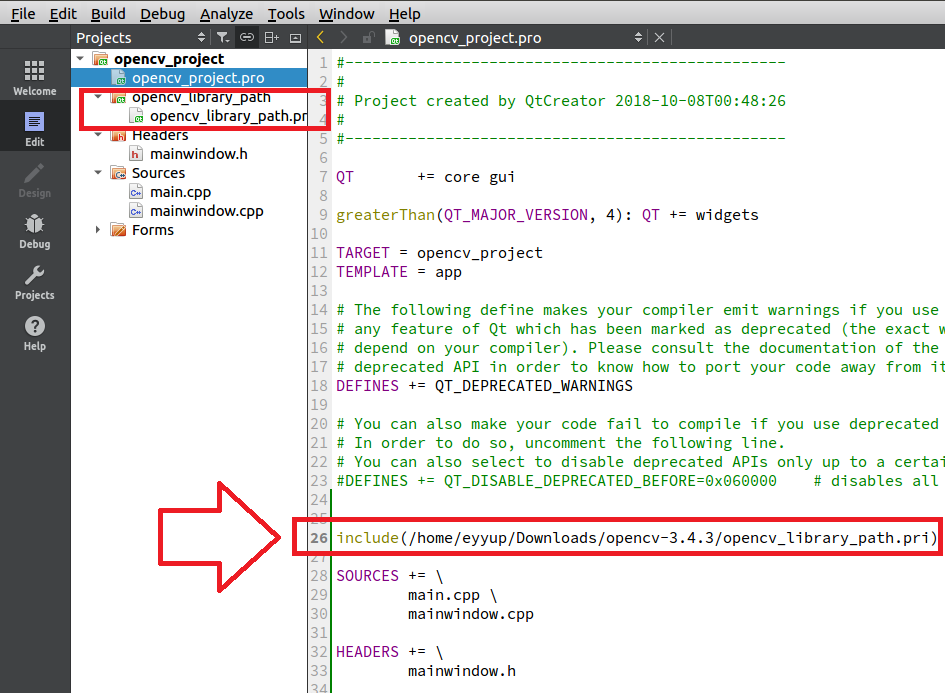The height and width of the screenshot is (693, 945).
Task: Click the TARGET = opencv_project line
Action: coord(439,252)
